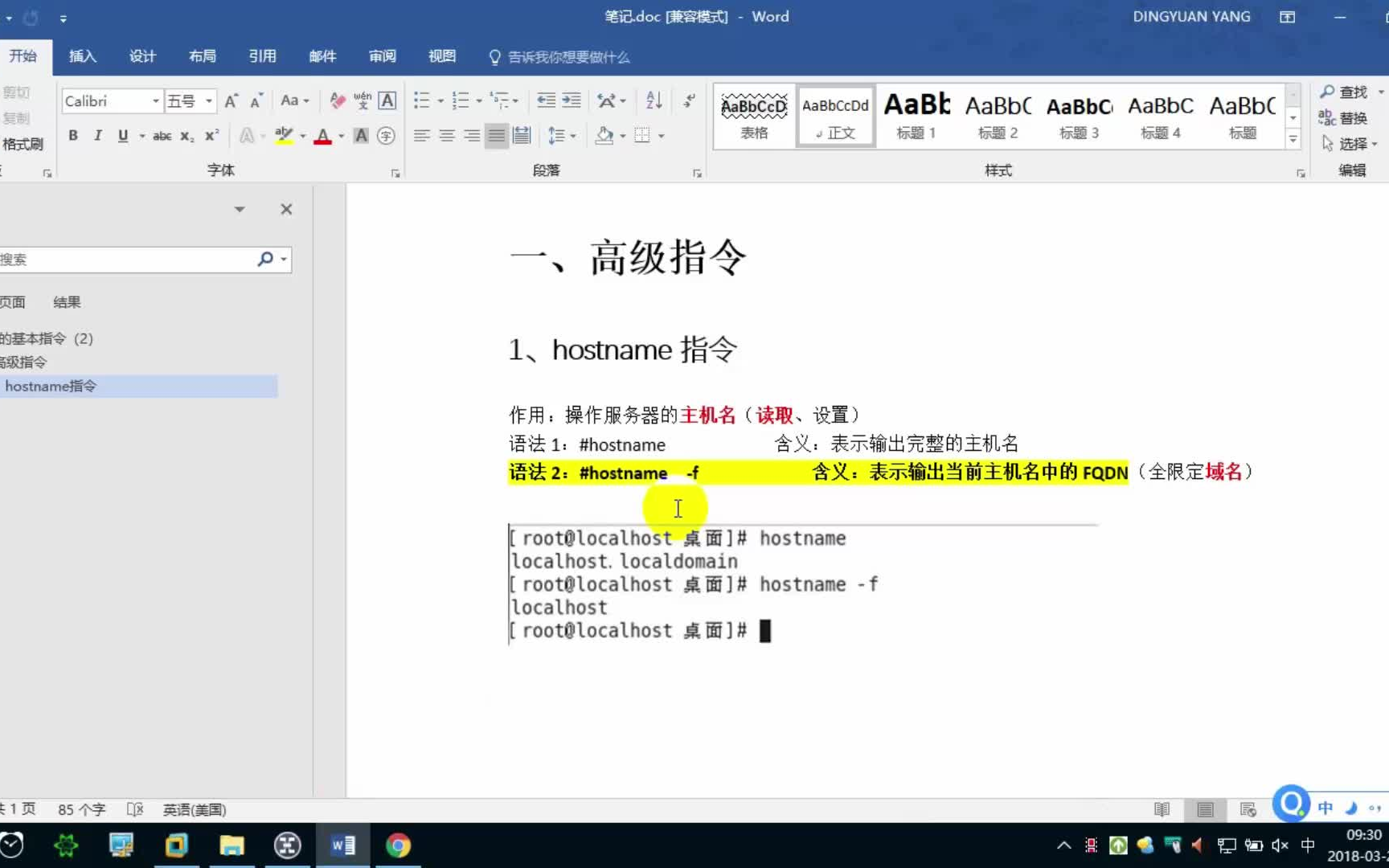This screenshot has height=868, width=1389.
Task: Toggle bold formatting
Action: [x=72, y=135]
